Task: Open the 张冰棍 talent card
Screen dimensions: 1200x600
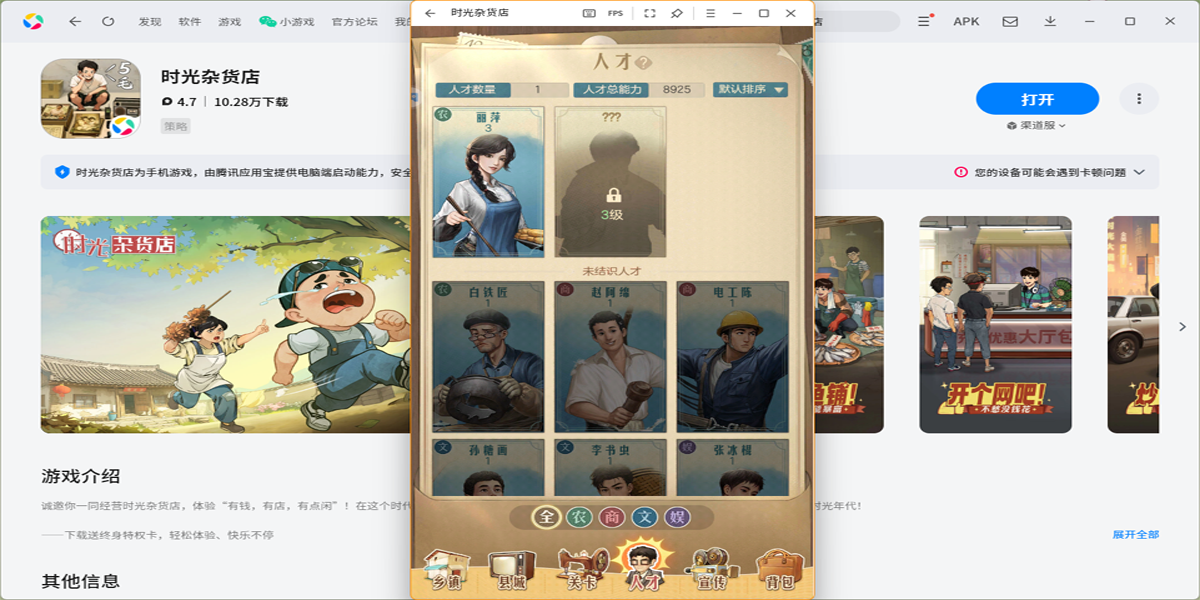Action: 733,468
